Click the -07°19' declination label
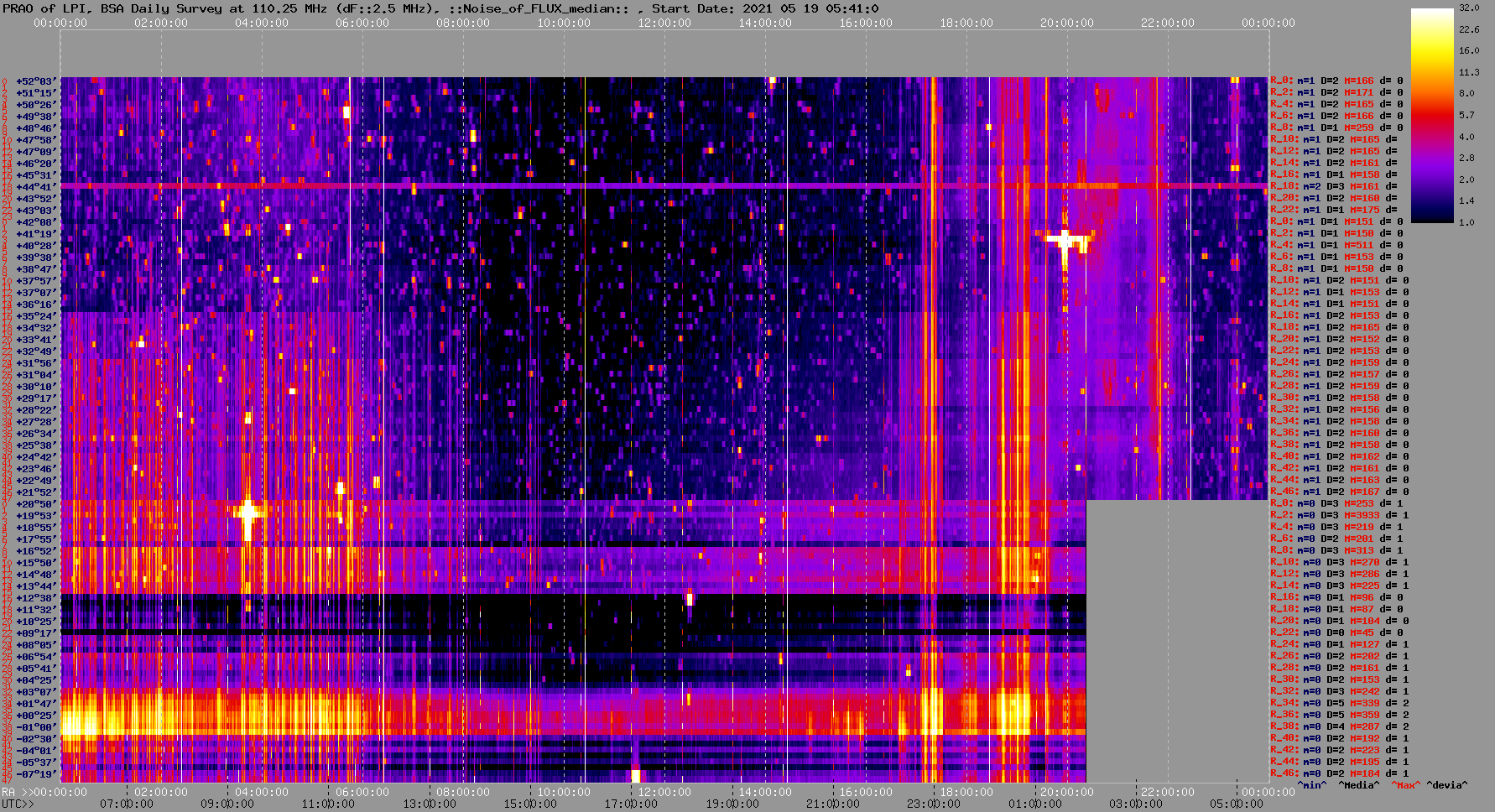1495x812 pixels. (x=35, y=774)
